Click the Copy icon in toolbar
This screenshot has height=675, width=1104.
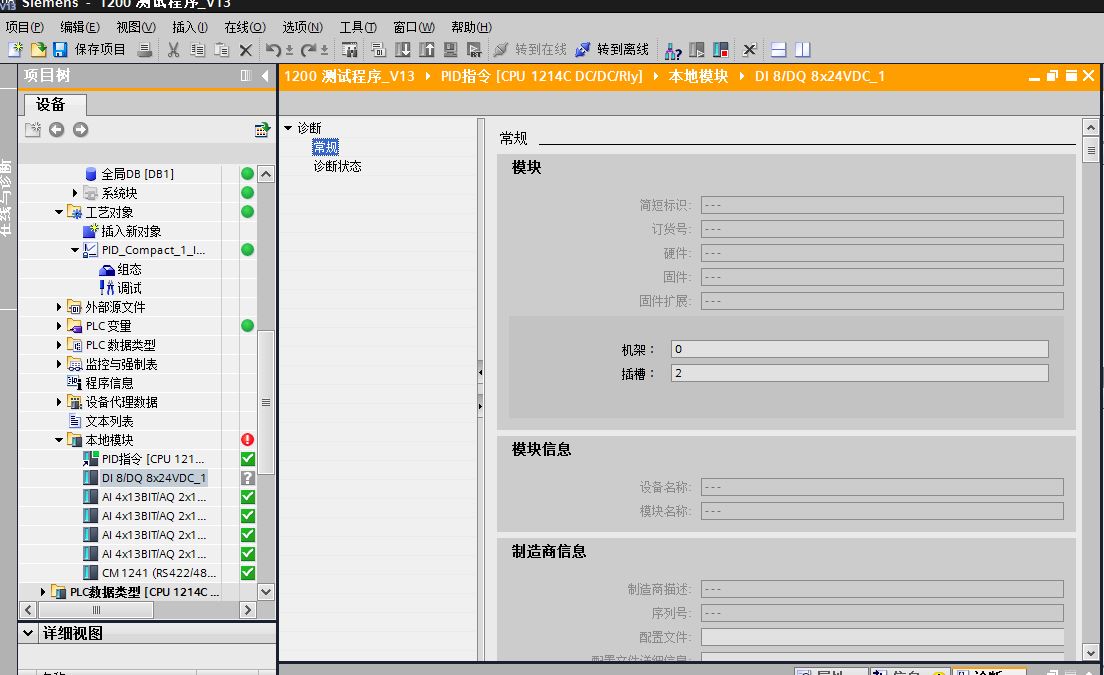click(x=198, y=49)
